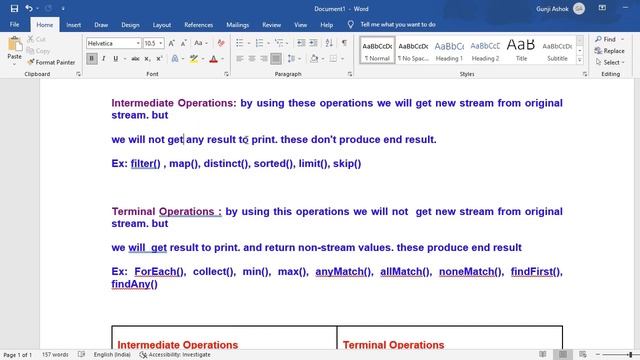The height and width of the screenshot is (360, 640).
Task: Click the Save icon in the title bar
Action: (14, 8)
